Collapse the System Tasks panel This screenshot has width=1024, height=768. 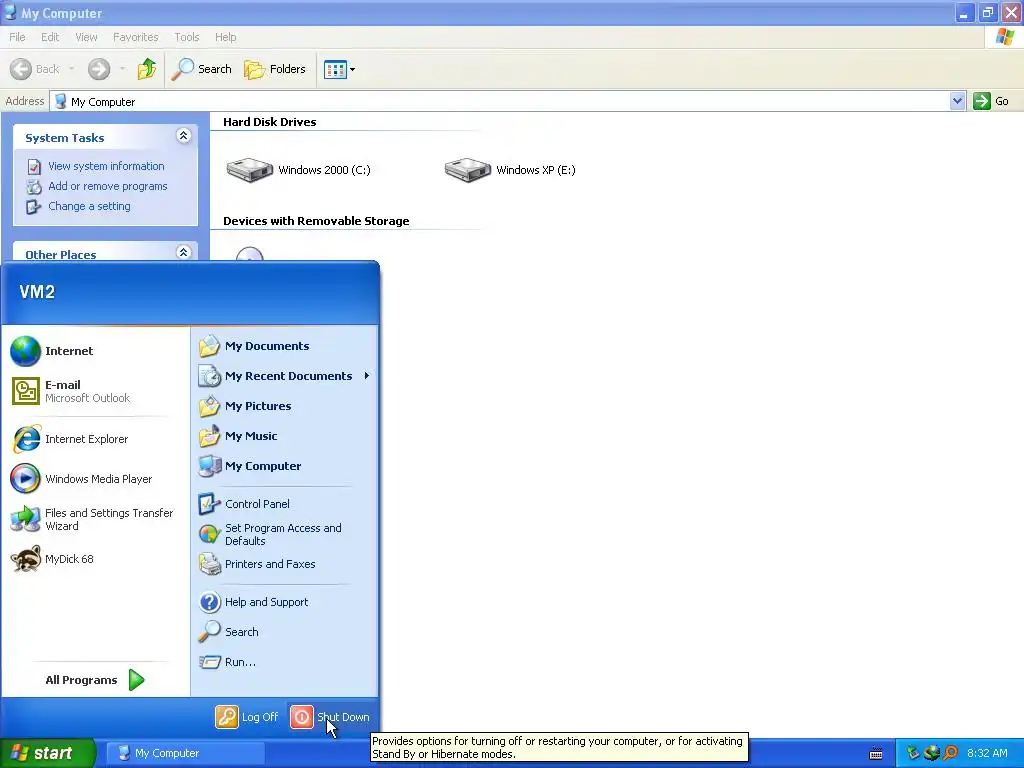click(x=184, y=136)
